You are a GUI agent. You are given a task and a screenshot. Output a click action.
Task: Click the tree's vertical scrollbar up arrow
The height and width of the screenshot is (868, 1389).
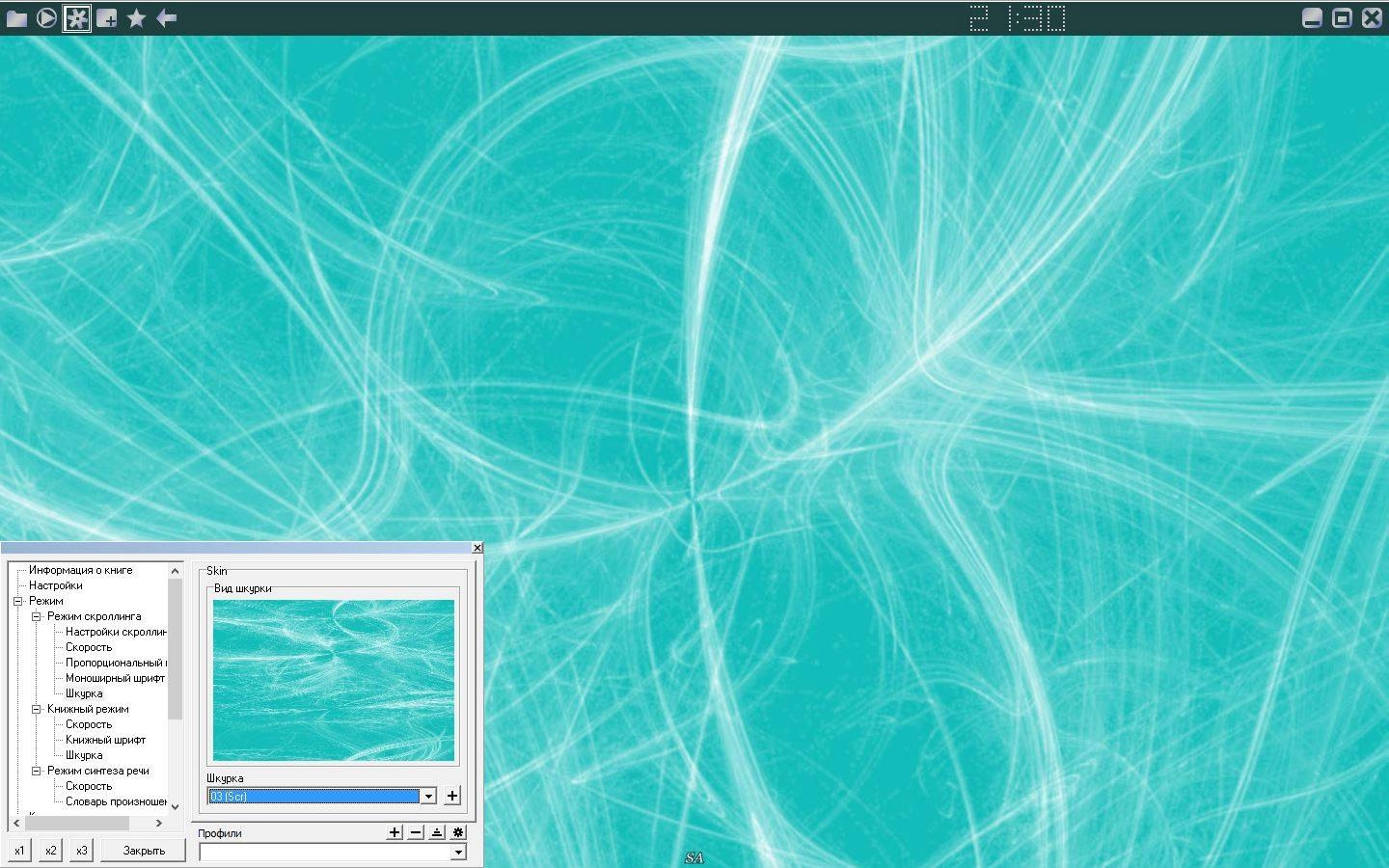(x=175, y=570)
